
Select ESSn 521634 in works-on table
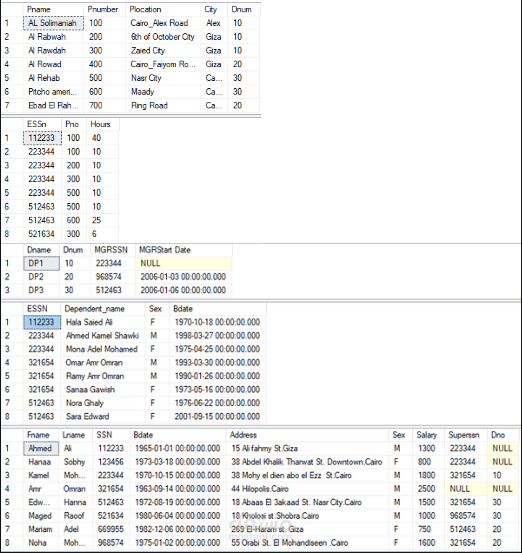point(43,234)
